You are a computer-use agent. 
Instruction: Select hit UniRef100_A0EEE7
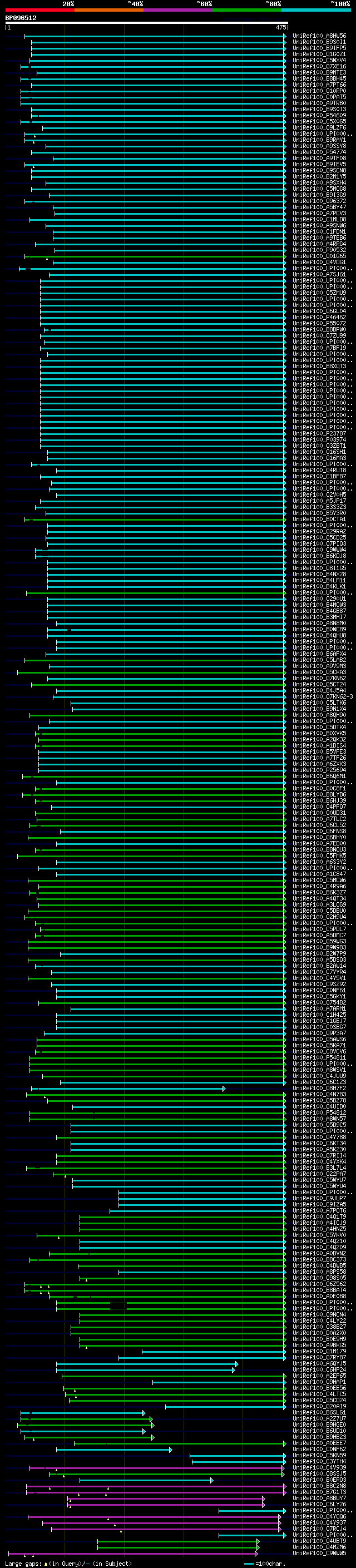(x=319, y=1443)
